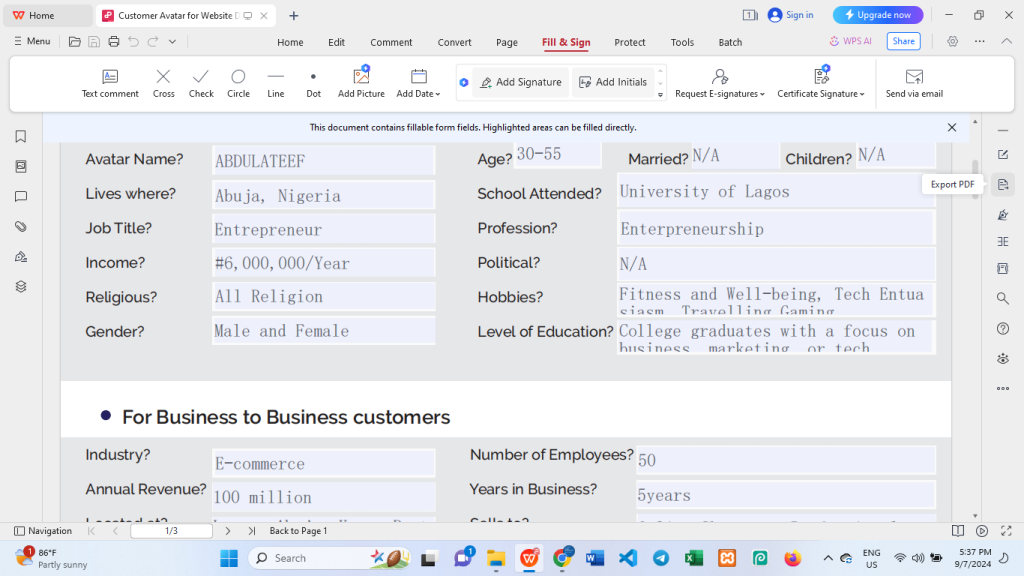Enter fullscreen view icon in the status bar
1024x576 pixels.
pos(1006,531)
